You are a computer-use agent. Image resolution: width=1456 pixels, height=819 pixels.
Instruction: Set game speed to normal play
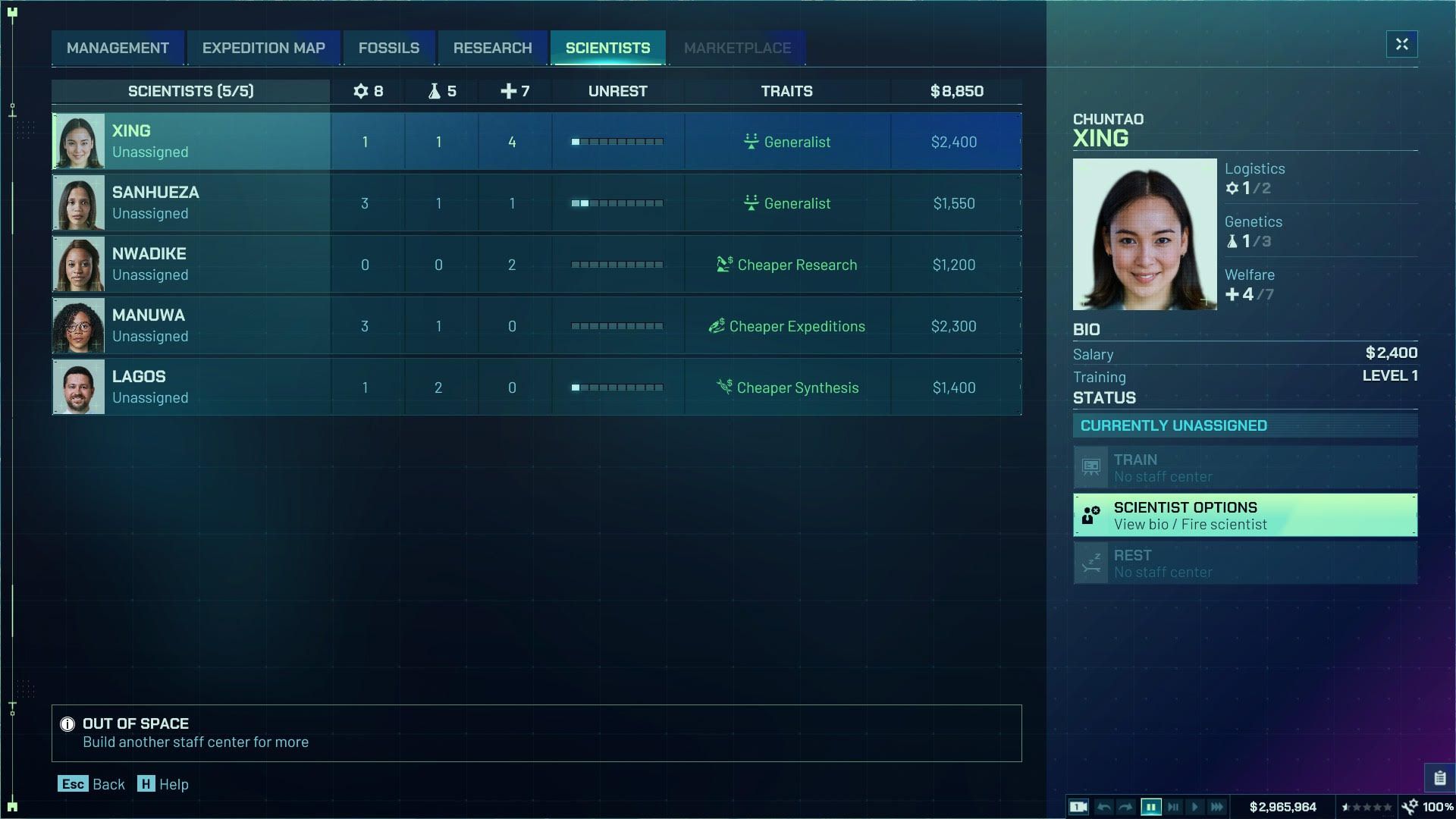1195,807
